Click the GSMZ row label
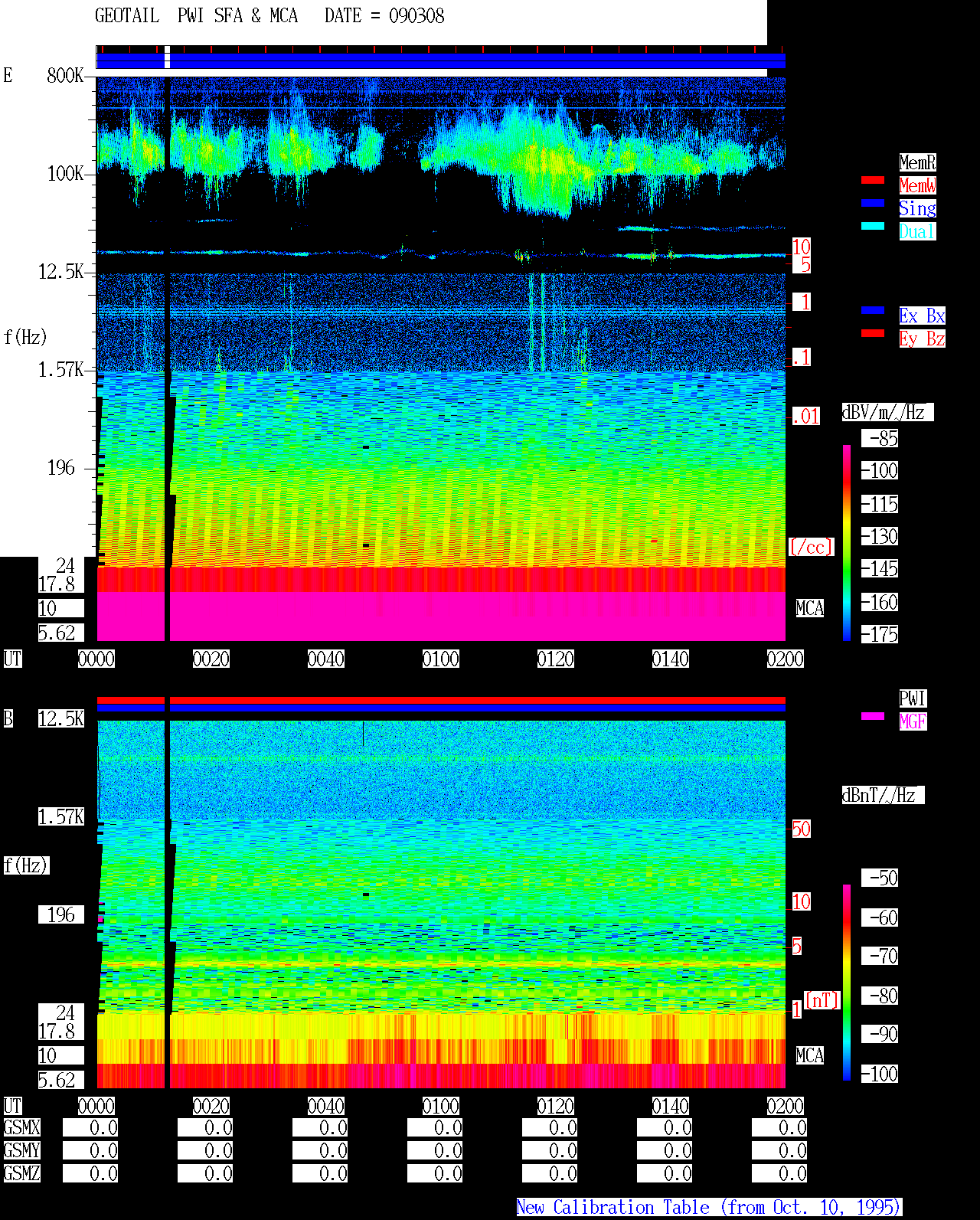Screen dimensions: 980x1220 [22, 1173]
